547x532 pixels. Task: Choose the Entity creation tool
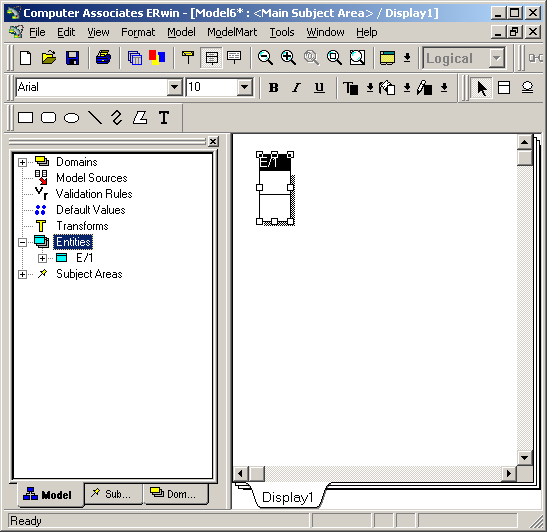coord(504,88)
